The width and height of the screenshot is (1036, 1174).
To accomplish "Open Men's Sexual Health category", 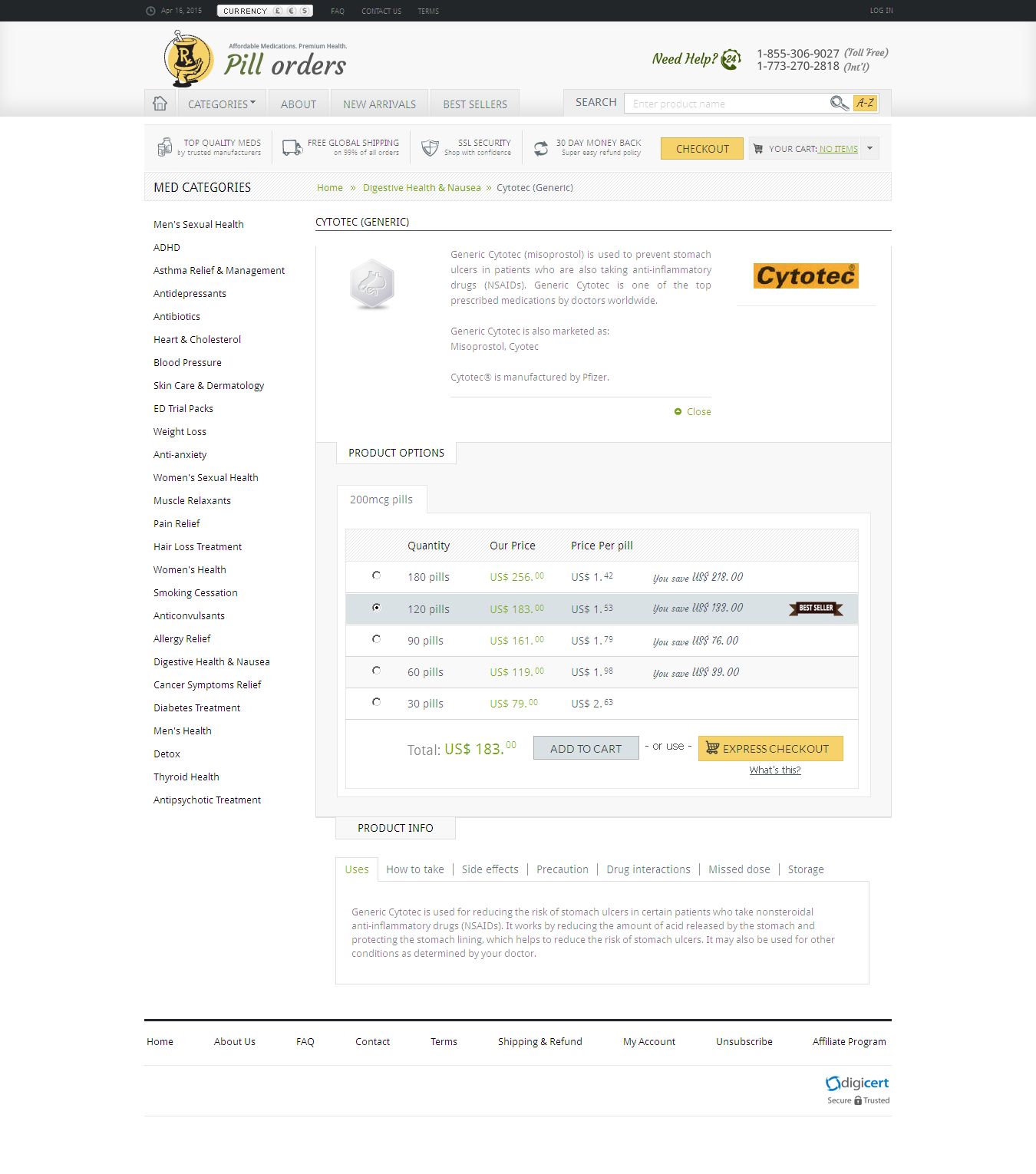I will click(199, 224).
